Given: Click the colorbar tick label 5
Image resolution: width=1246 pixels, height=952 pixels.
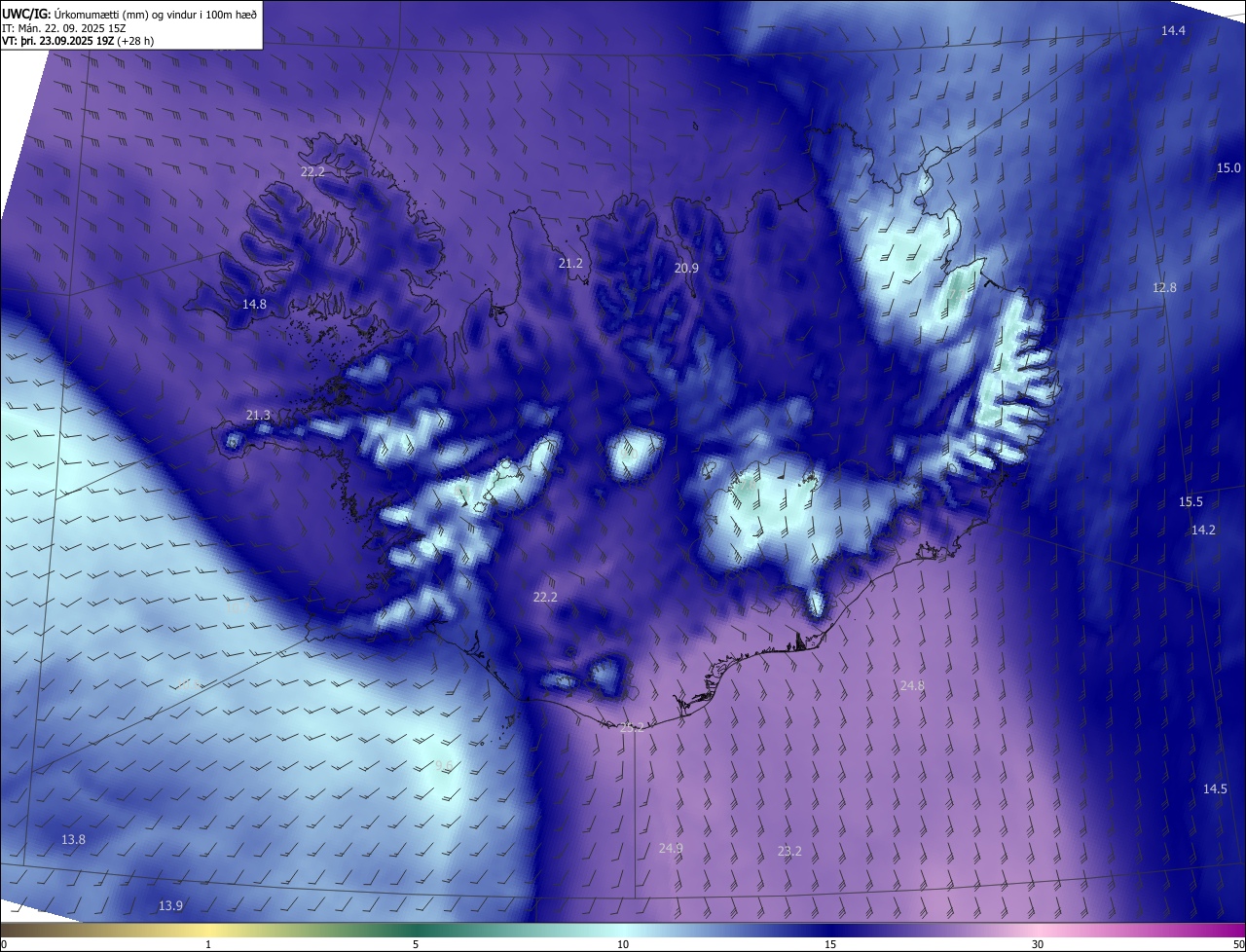Looking at the screenshot, I should [x=416, y=945].
